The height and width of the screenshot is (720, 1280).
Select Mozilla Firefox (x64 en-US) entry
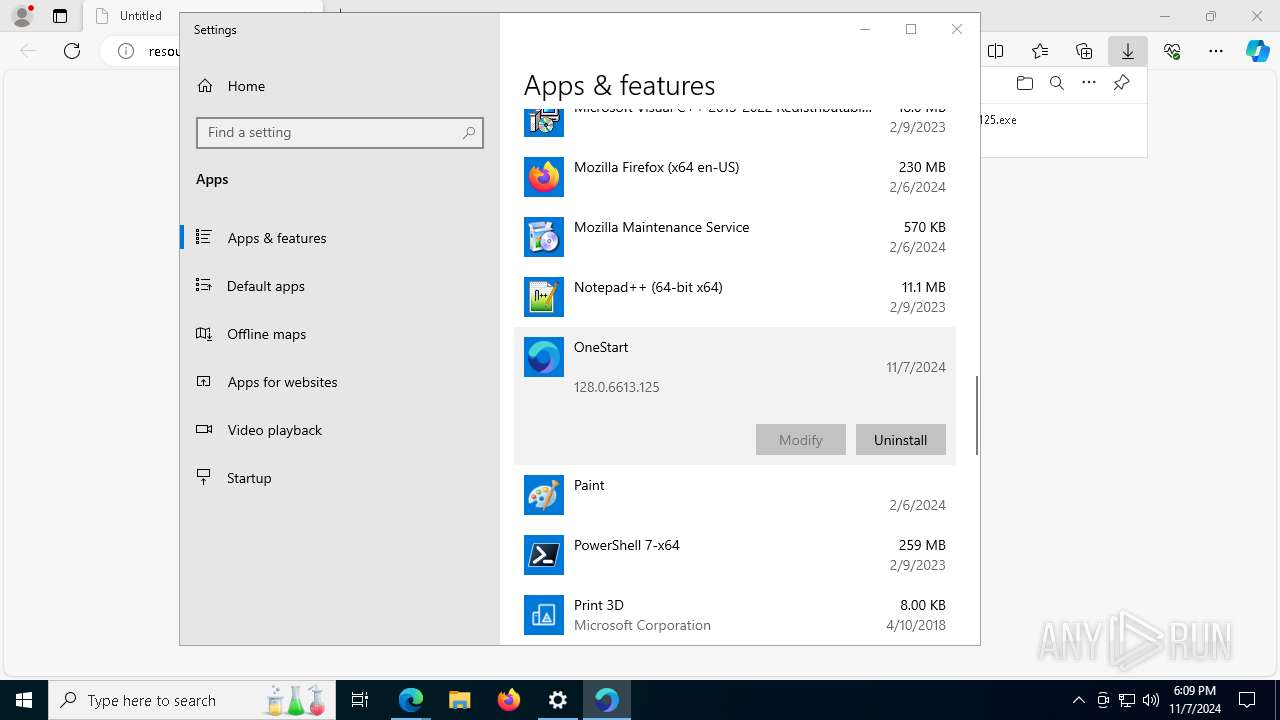[735, 177]
